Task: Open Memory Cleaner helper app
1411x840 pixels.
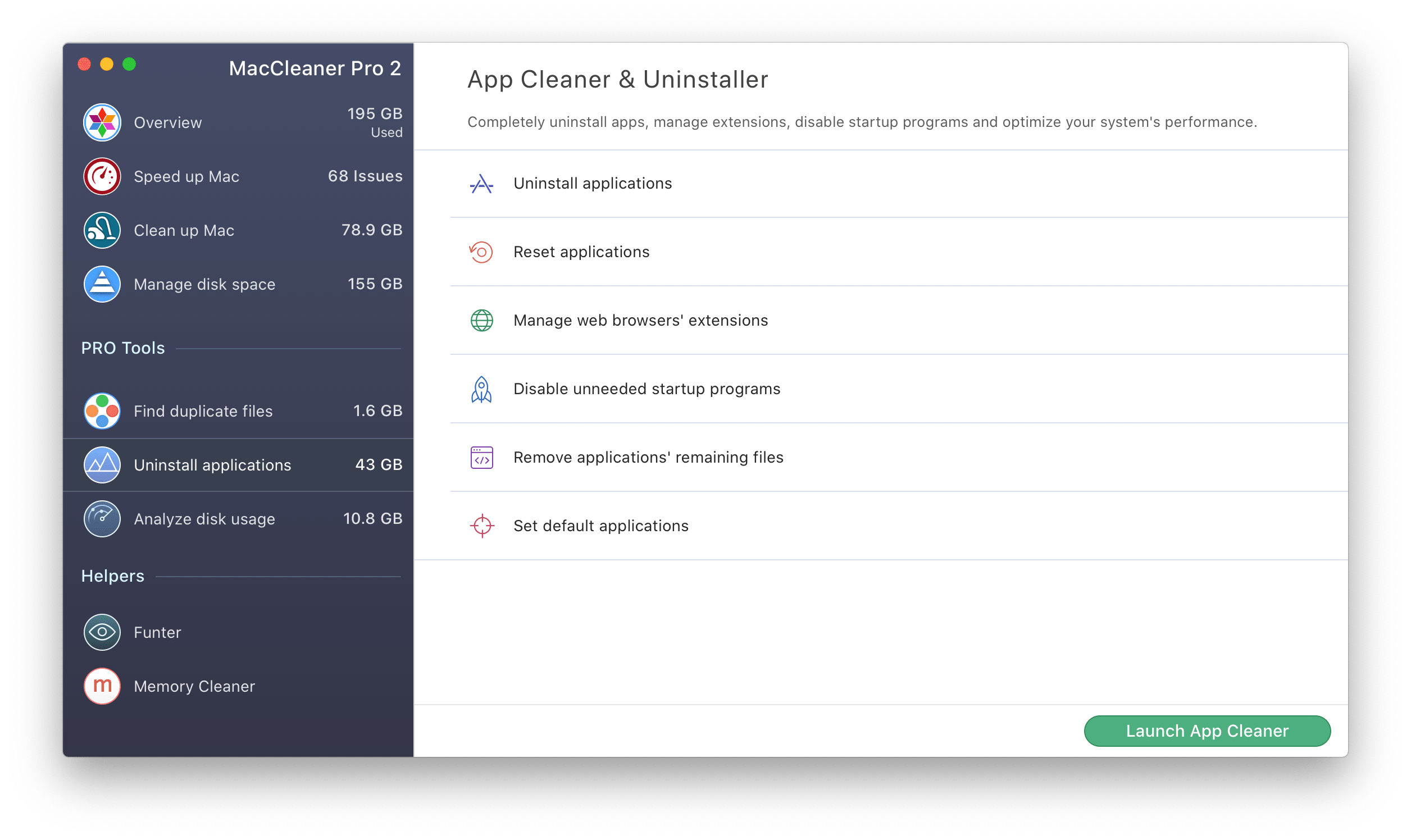Action: coord(195,687)
